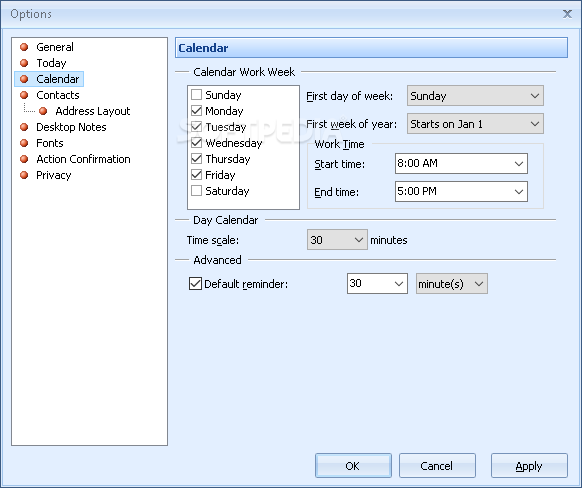Open the First day of week dropdown
Viewport: 582px width, 488px height.
[x=475, y=96]
